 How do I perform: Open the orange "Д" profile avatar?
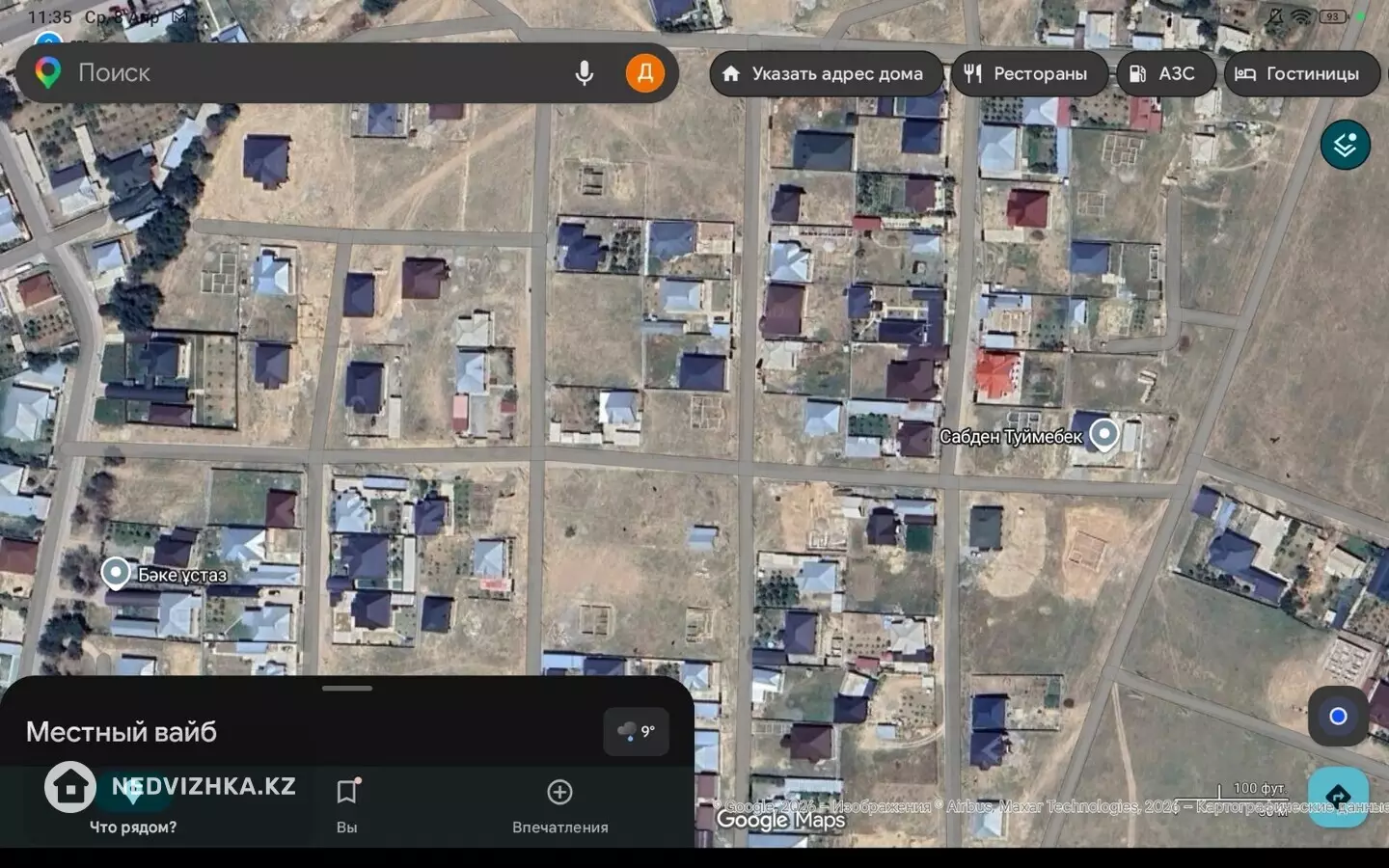coord(644,73)
